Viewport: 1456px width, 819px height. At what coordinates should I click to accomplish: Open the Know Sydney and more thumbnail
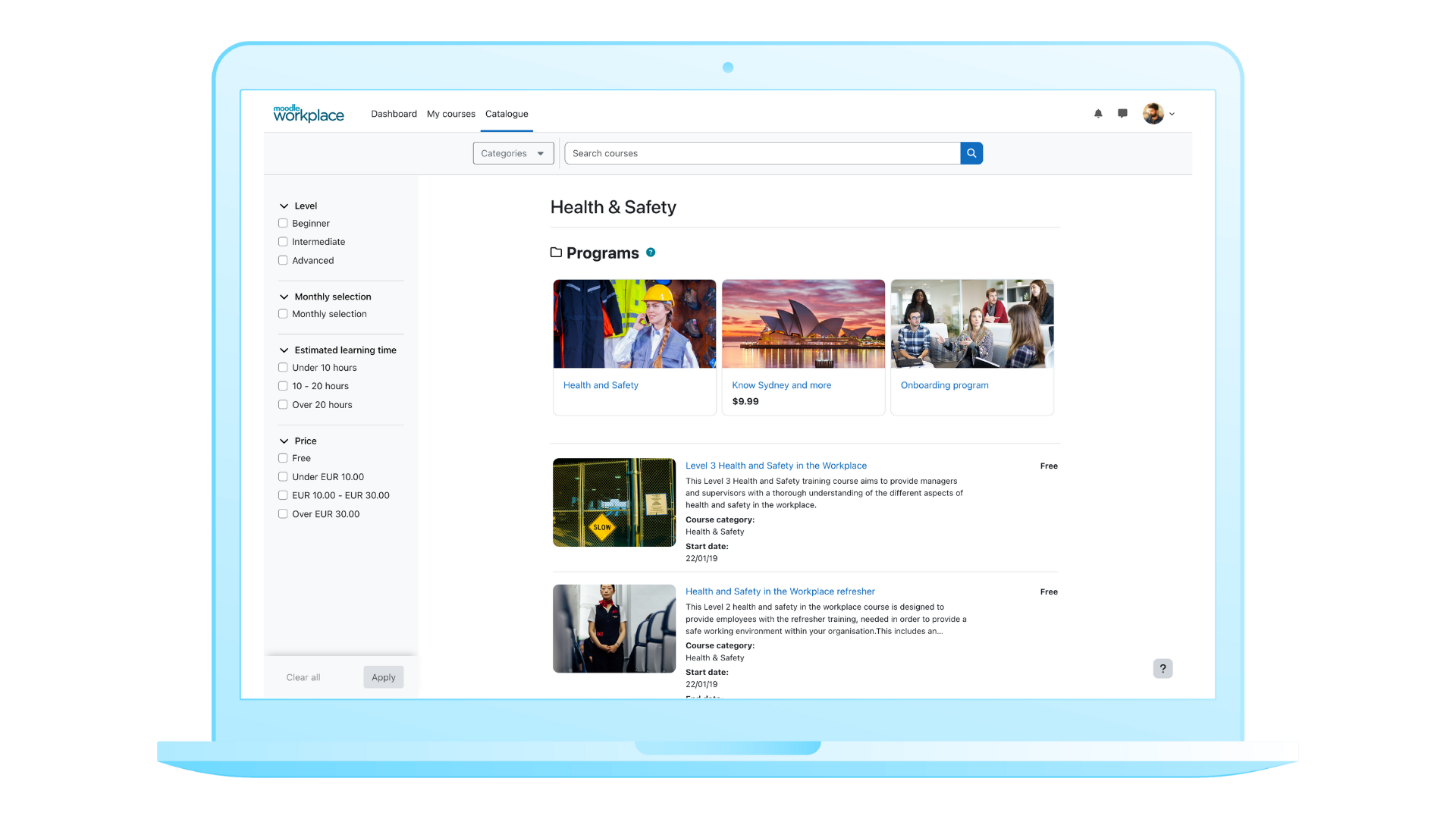tap(803, 324)
